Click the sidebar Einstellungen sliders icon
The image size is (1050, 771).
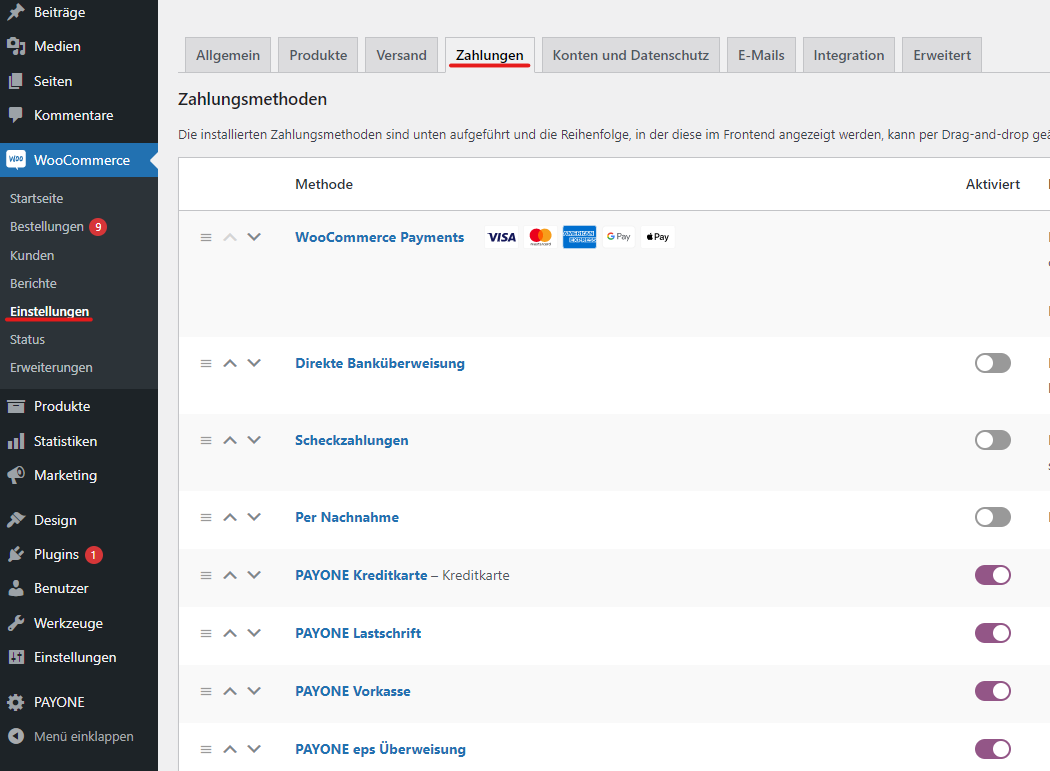(16, 657)
